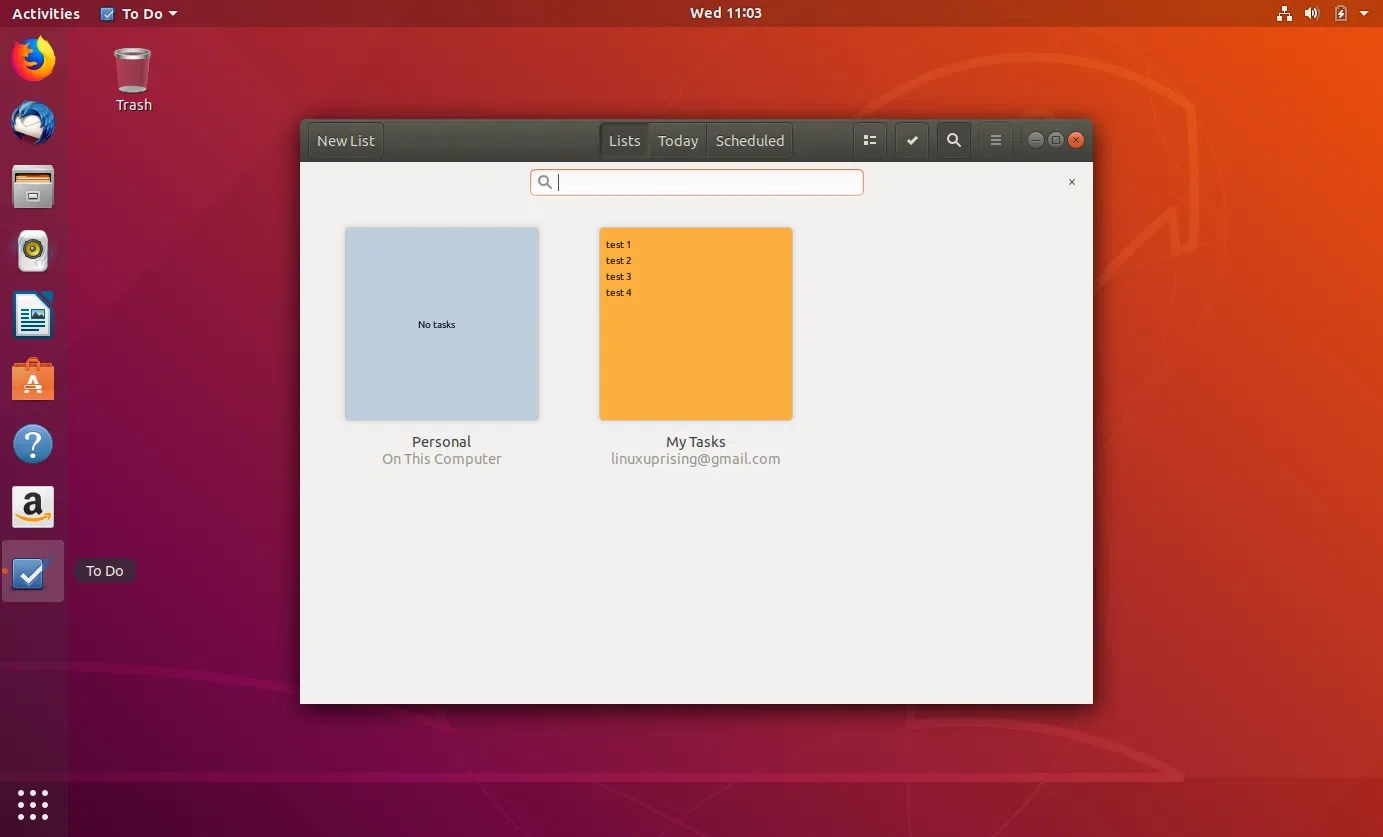This screenshot has width=1383, height=837.
Task: Open LibreOffice Writer from the dock
Action: [33, 315]
